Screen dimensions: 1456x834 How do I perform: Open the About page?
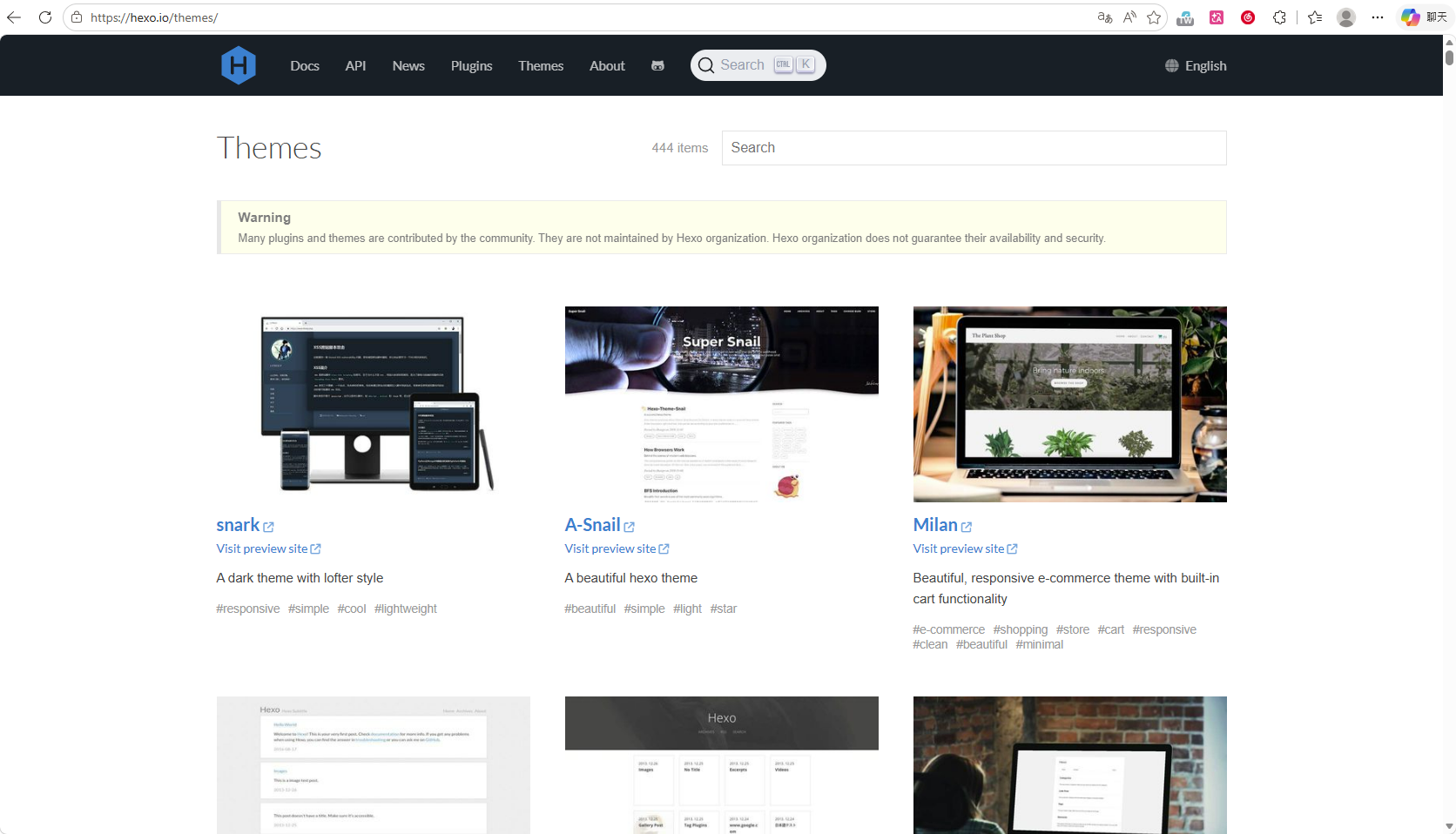[607, 66]
